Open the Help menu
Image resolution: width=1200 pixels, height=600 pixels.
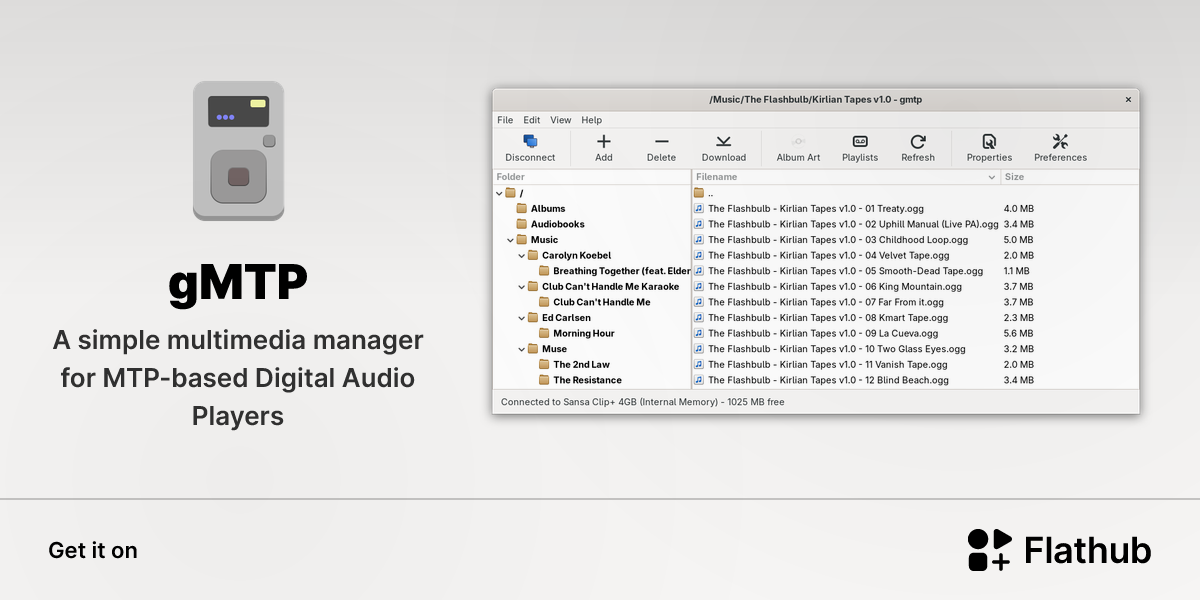click(x=592, y=120)
